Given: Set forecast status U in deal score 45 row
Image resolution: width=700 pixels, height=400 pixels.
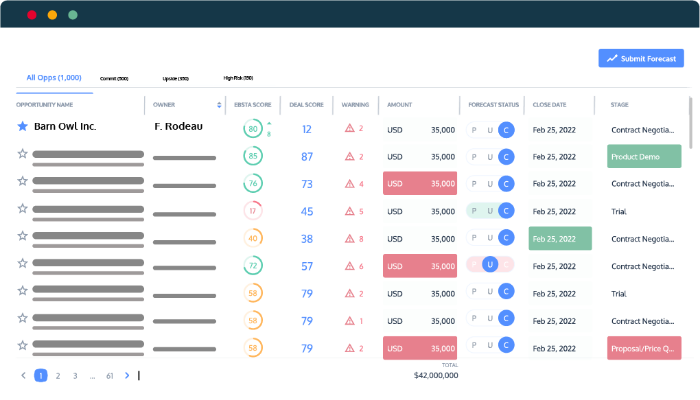Looking at the screenshot, I should click(x=490, y=211).
